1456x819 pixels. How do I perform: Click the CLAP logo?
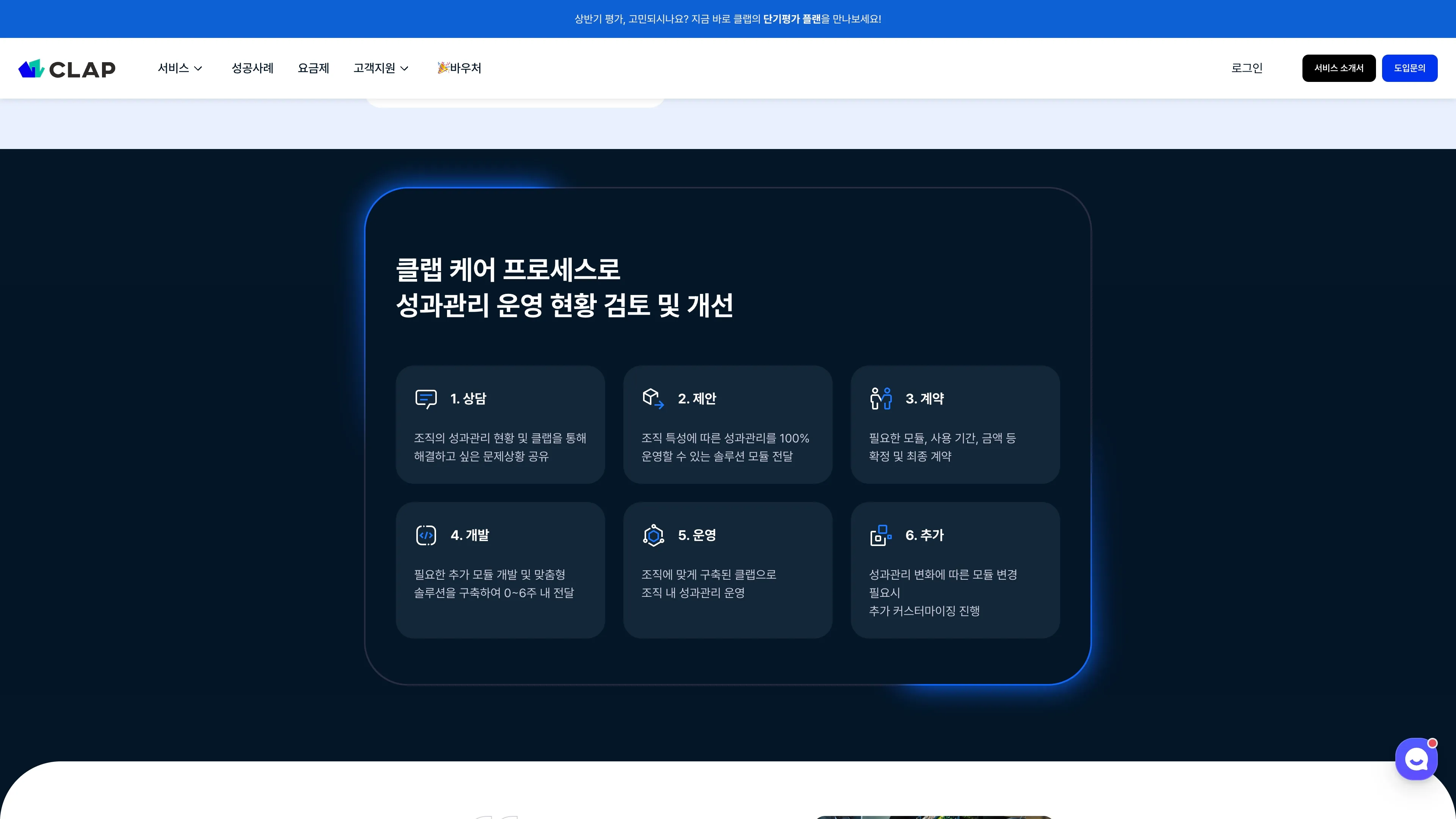click(67, 68)
